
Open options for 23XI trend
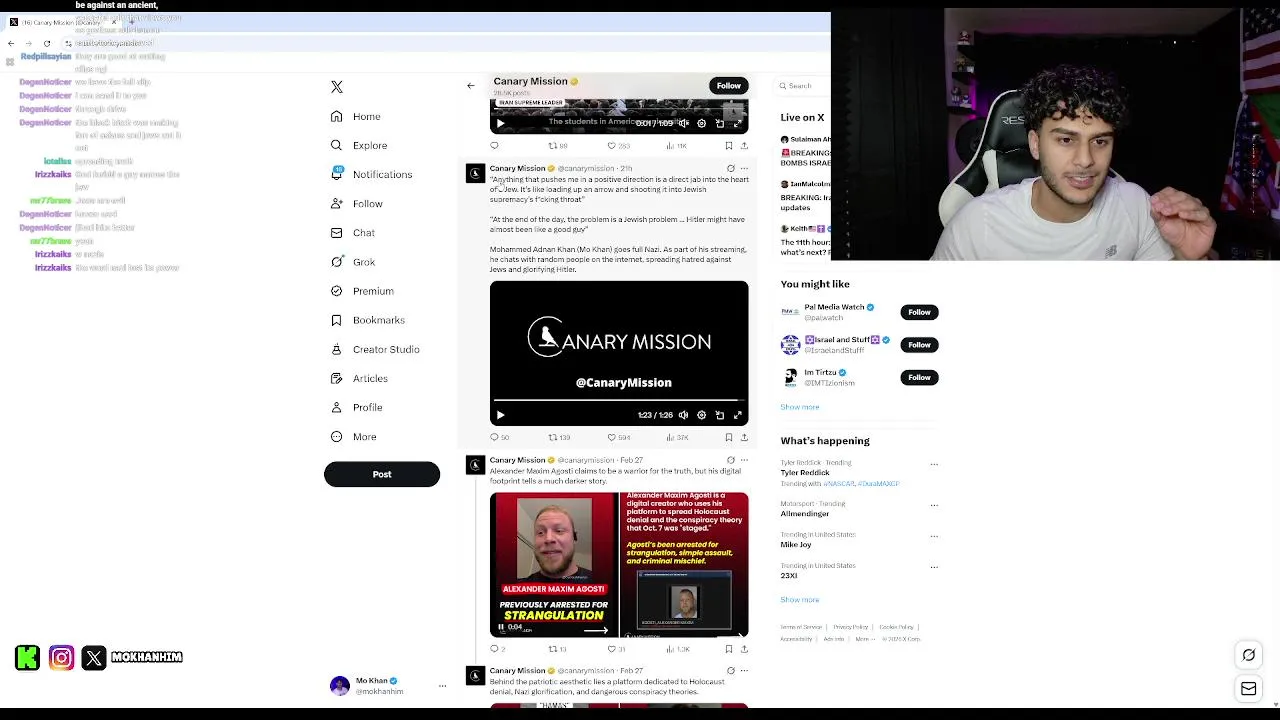tap(934, 567)
